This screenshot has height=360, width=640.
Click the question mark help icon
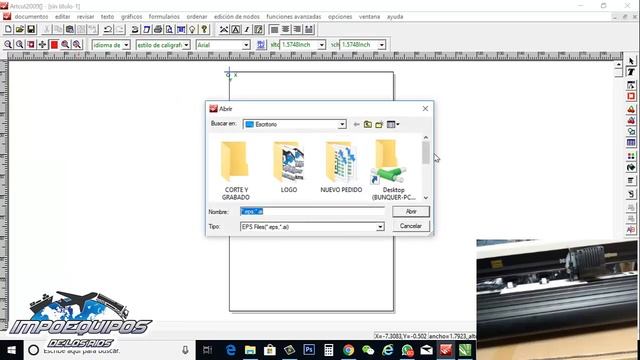point(204,29)
